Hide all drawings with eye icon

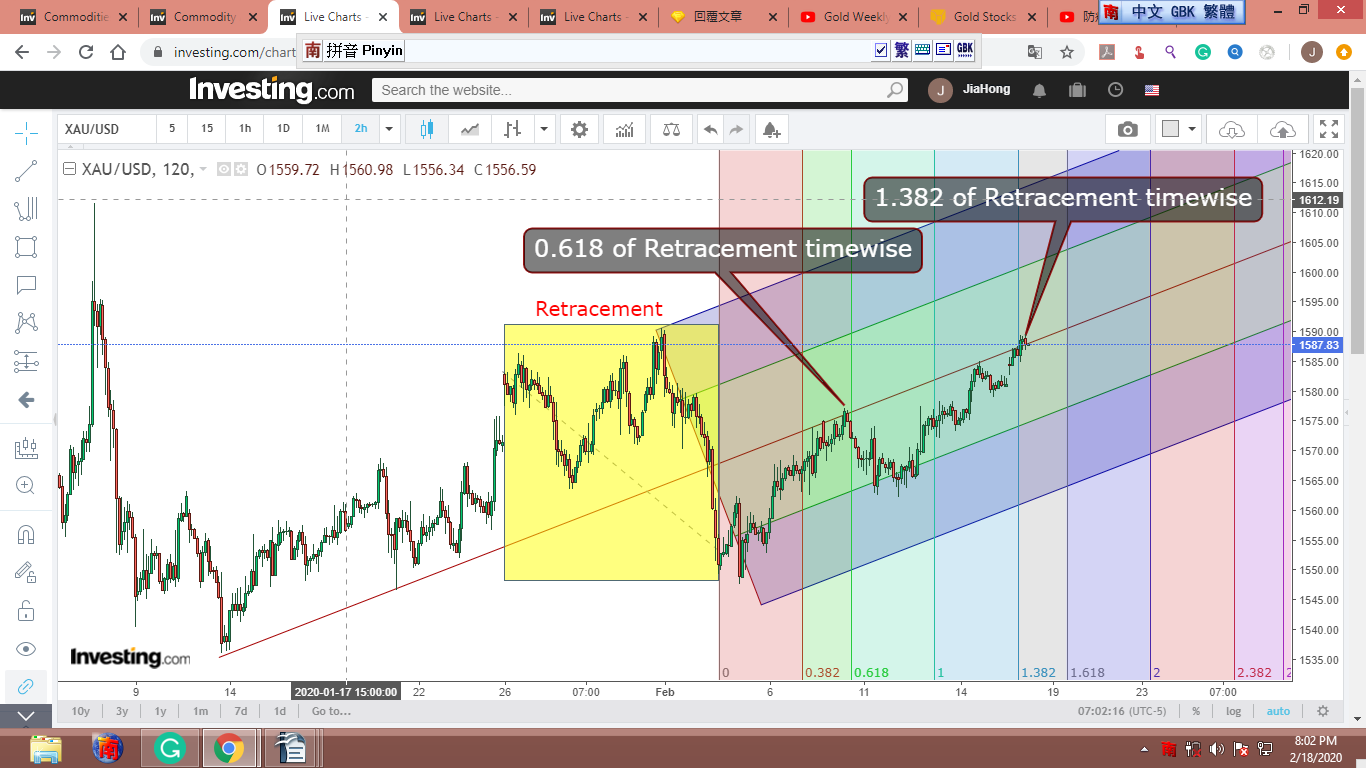pyautogui.click(x=27, y=648)
